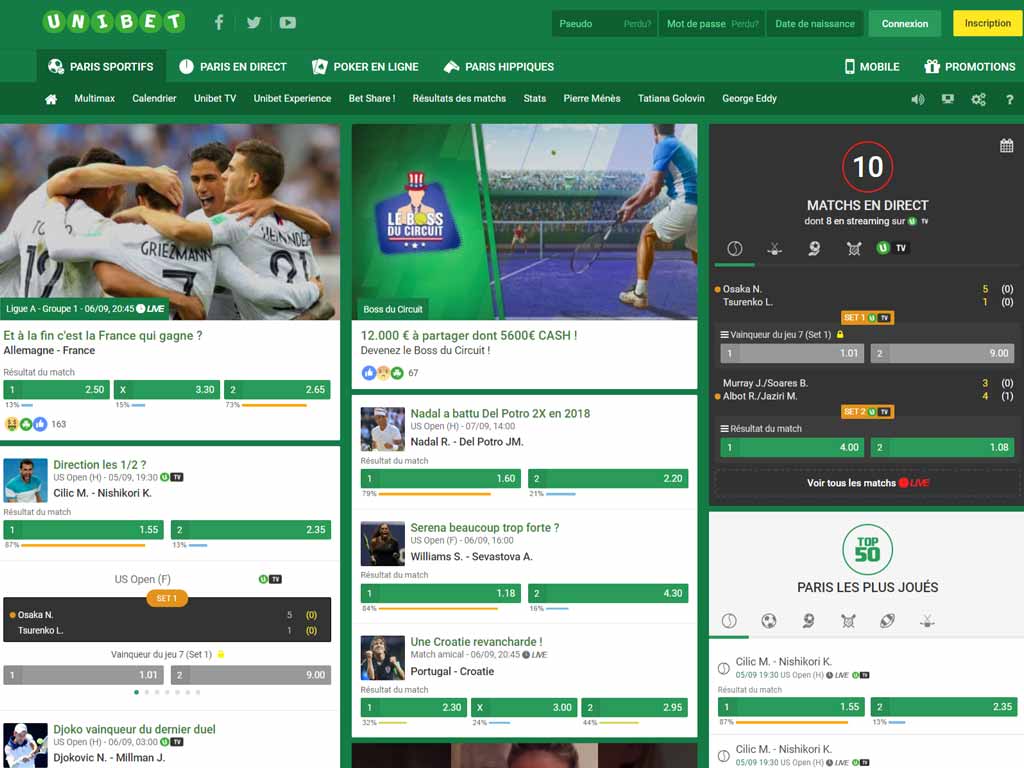The width and height of the screenshot is (1024, 768).
Task: Open Unibet Facebook page icon
Action: (219, 23)
